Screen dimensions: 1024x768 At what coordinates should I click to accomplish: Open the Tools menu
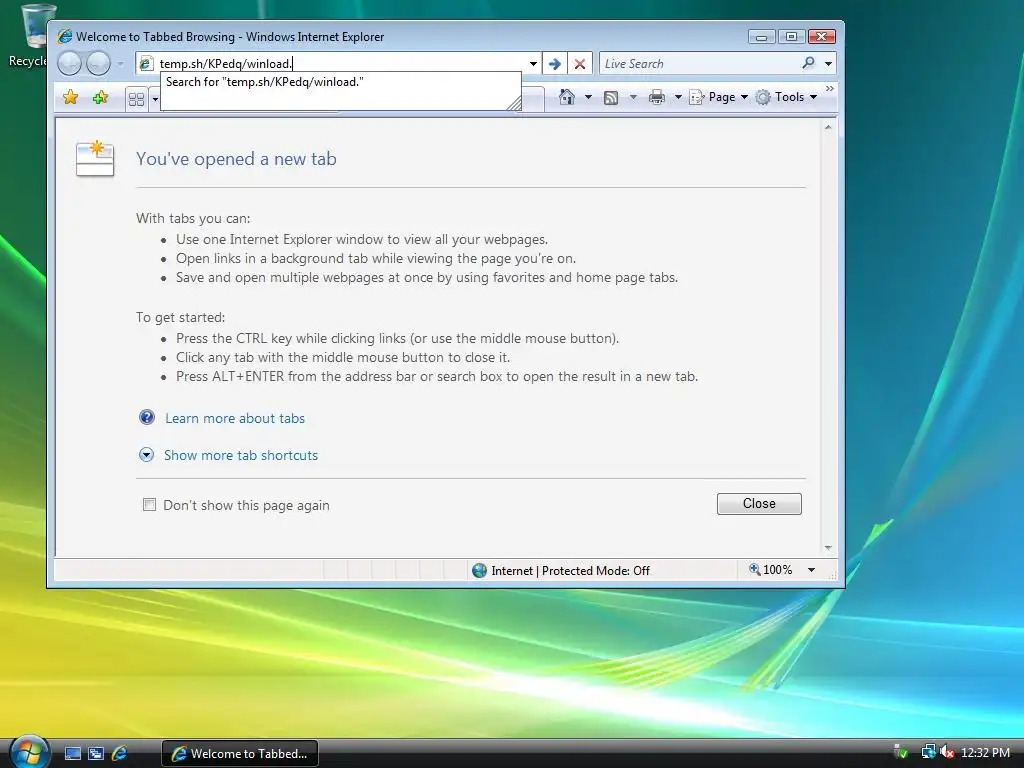tap(786, 97)
